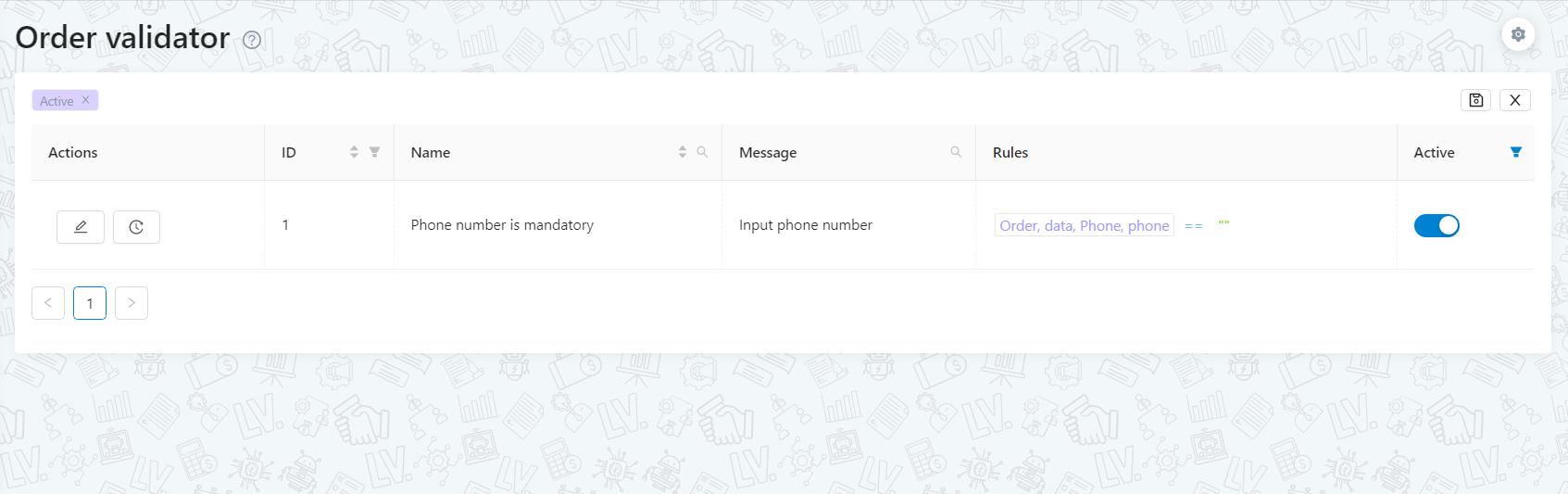
Task: Go to previous page arrow
Action: pyautogui.click(x=48, y=303)
